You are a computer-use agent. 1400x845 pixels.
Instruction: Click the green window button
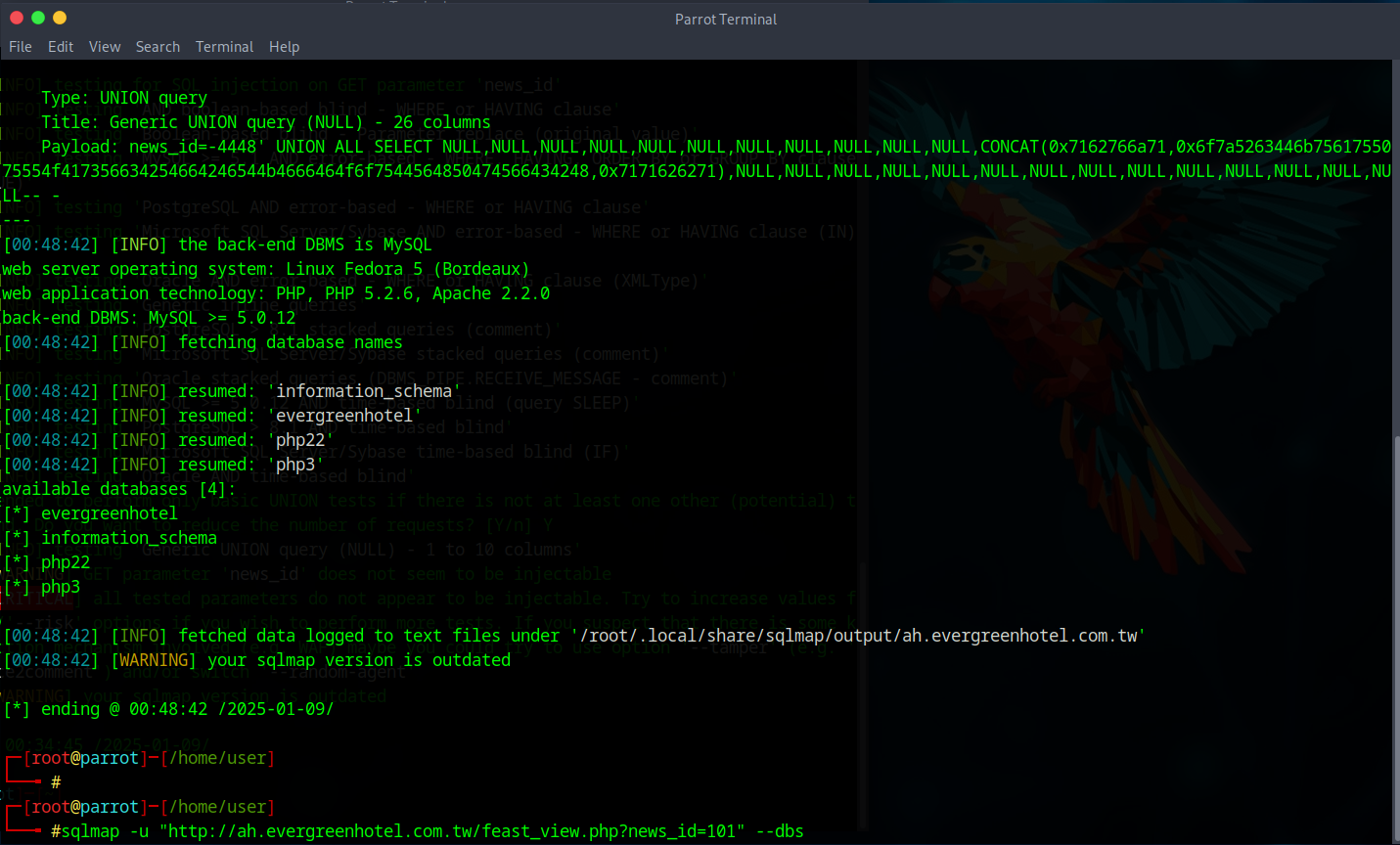pyautogui.click(x=38, y=18)
